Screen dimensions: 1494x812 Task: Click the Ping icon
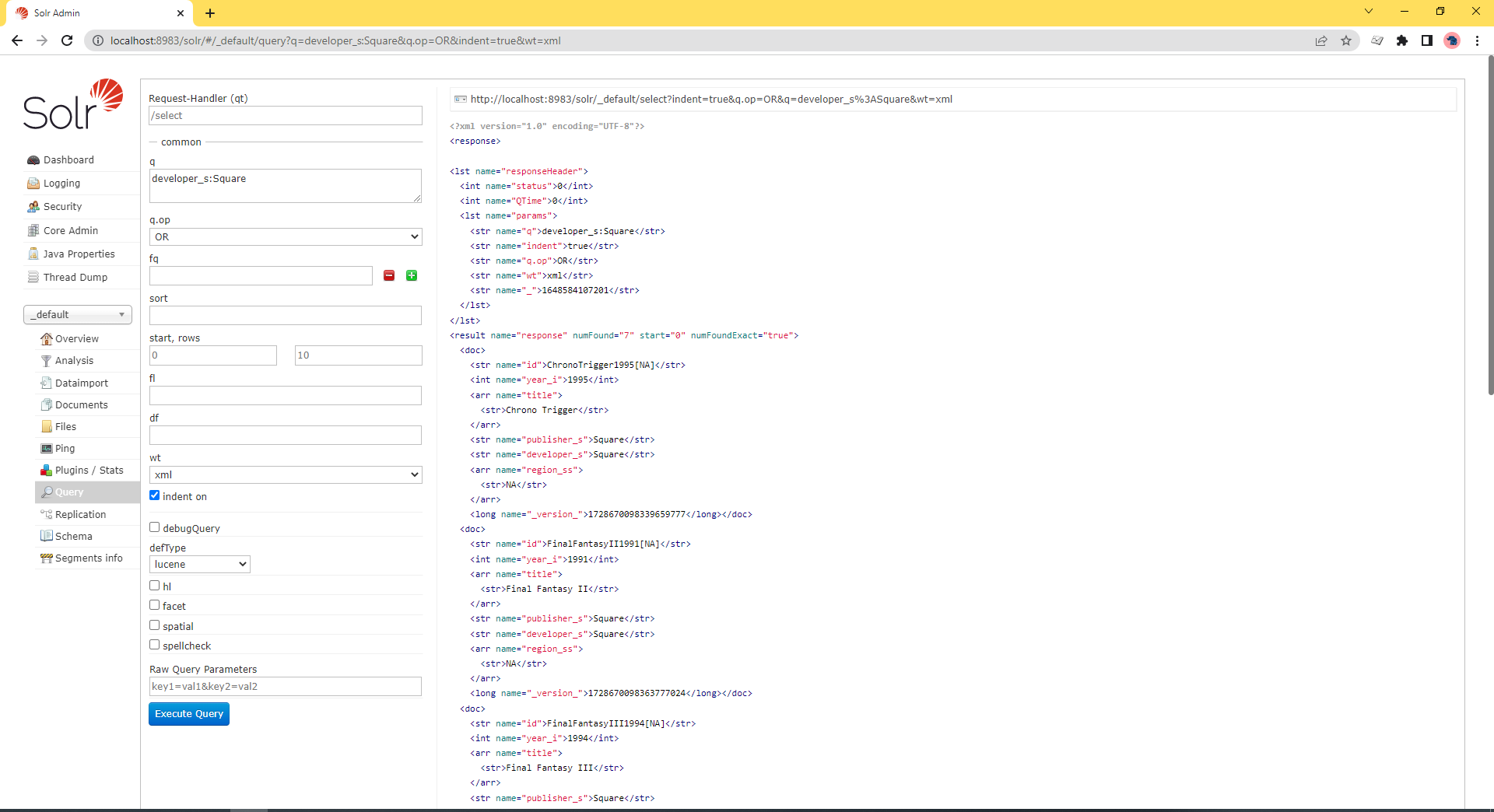click(x=47, y=449)
